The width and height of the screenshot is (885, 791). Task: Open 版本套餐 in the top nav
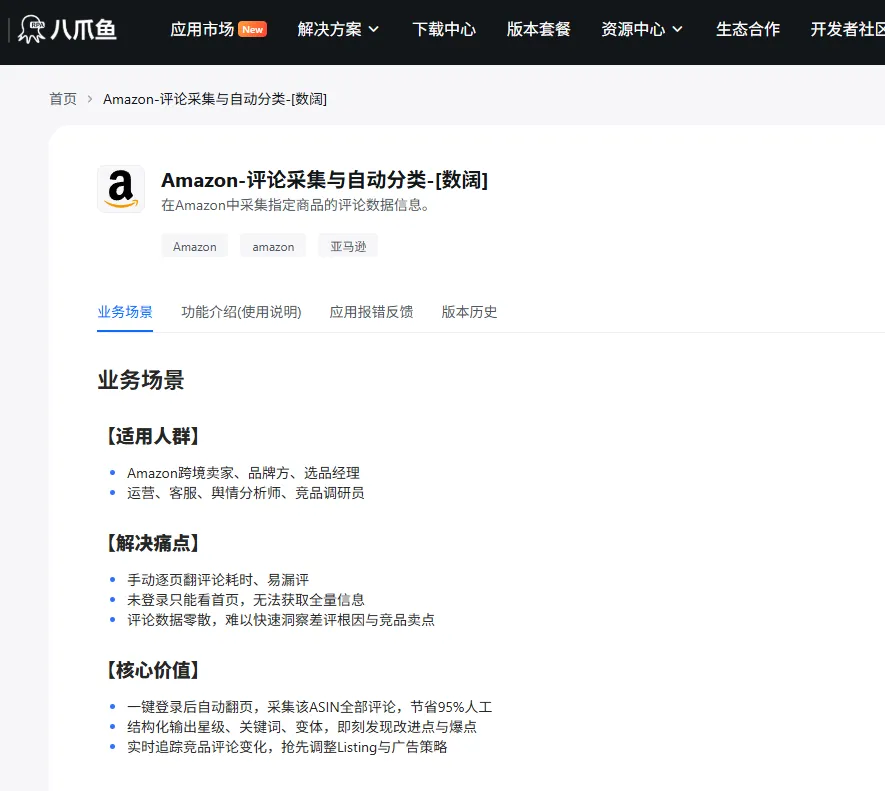pos(538,29)
